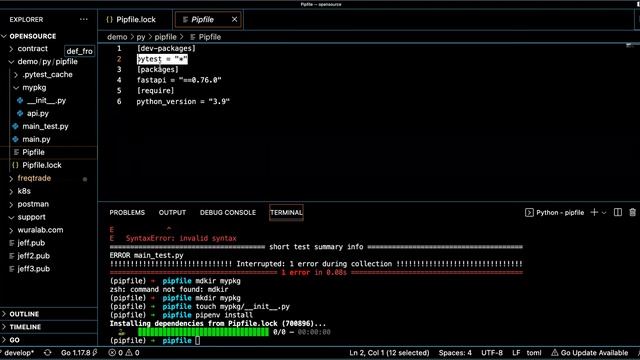Open api.py file

tap(38, 113)
